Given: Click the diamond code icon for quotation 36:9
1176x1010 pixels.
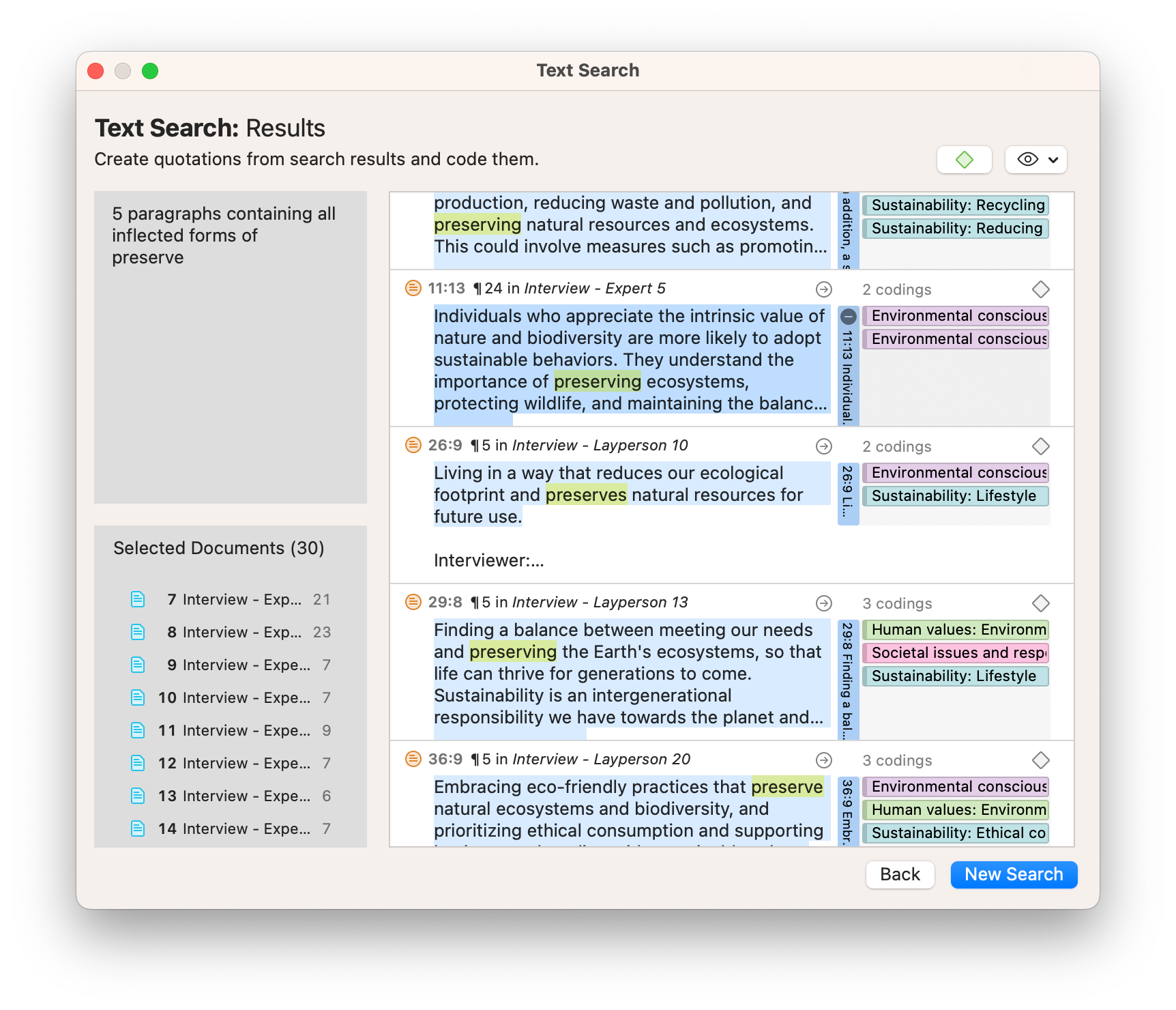Looking at the screenshot, I should (x=1040, y=760).
